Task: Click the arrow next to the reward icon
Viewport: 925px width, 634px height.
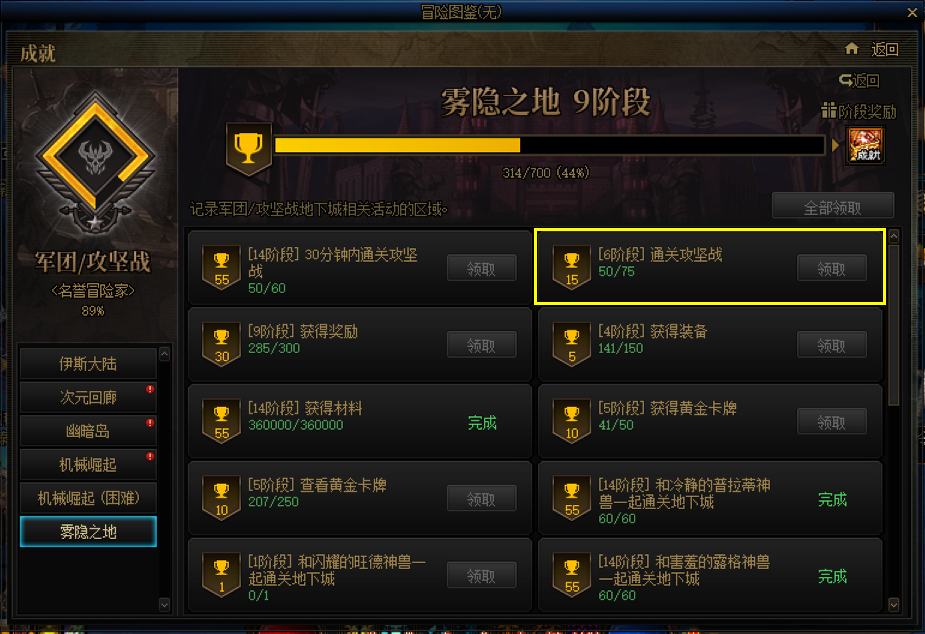Action: 835,145
